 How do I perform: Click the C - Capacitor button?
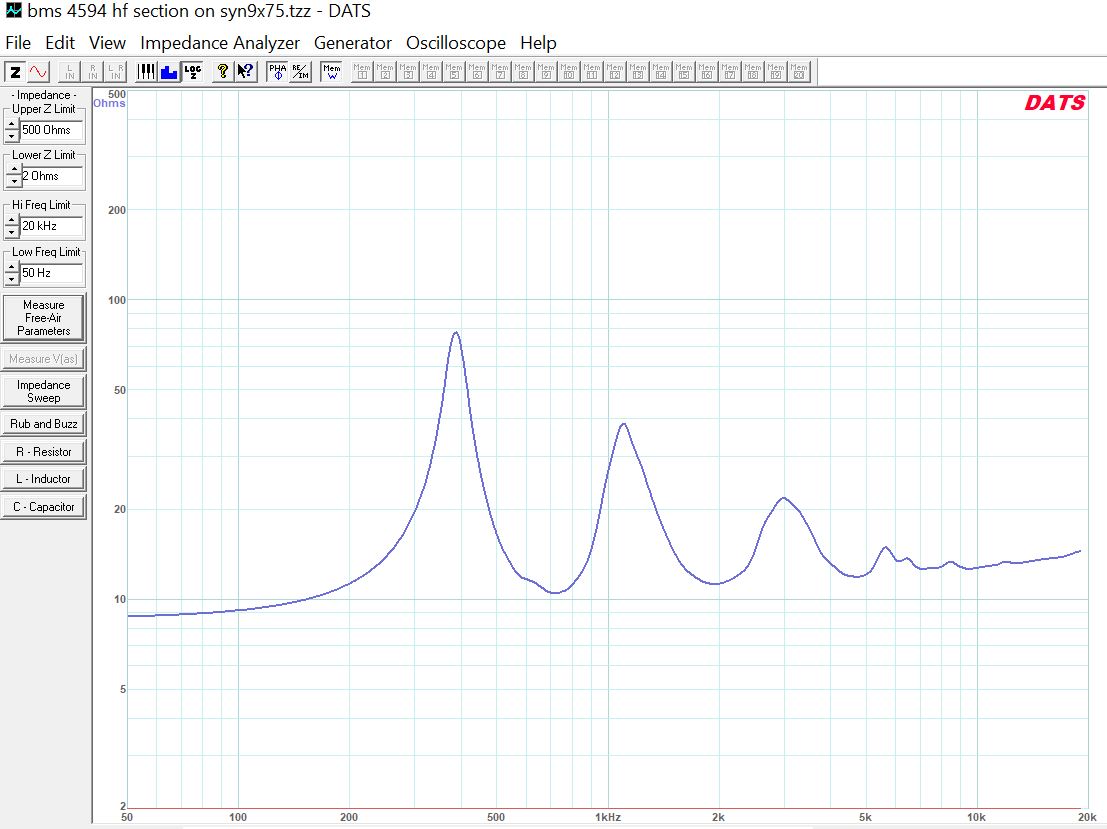coord(44,506)
